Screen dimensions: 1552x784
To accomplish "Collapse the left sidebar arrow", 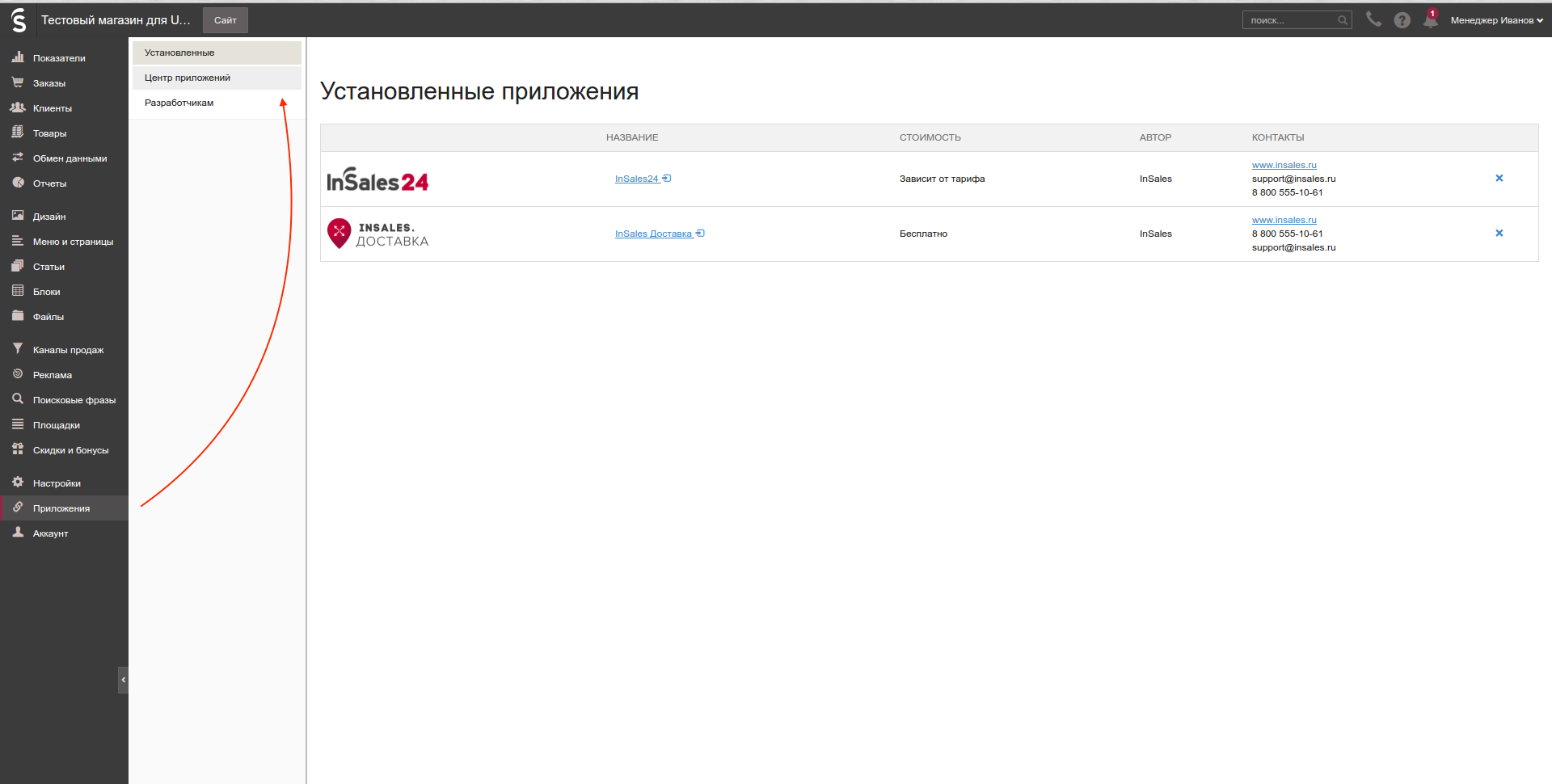I will coord(123,680).
